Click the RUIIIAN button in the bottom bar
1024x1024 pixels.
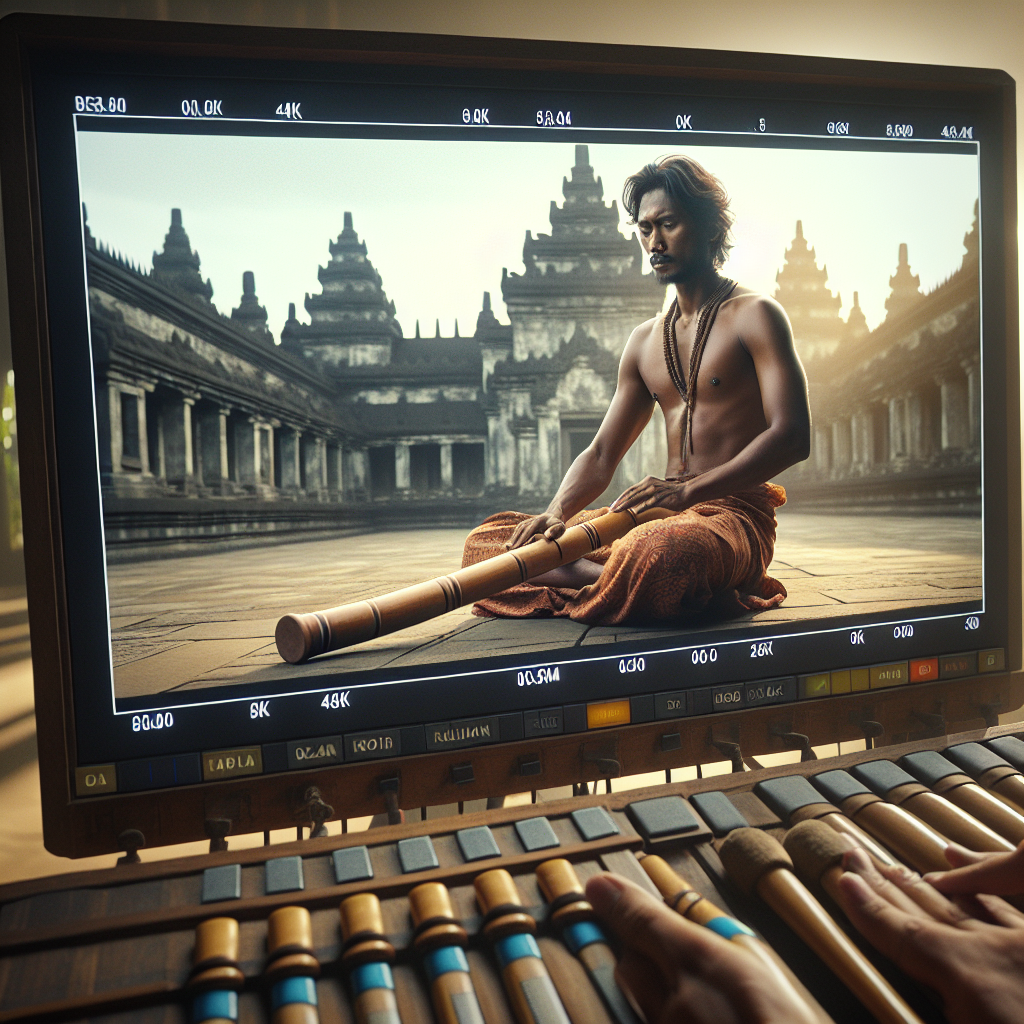point(462,732)
